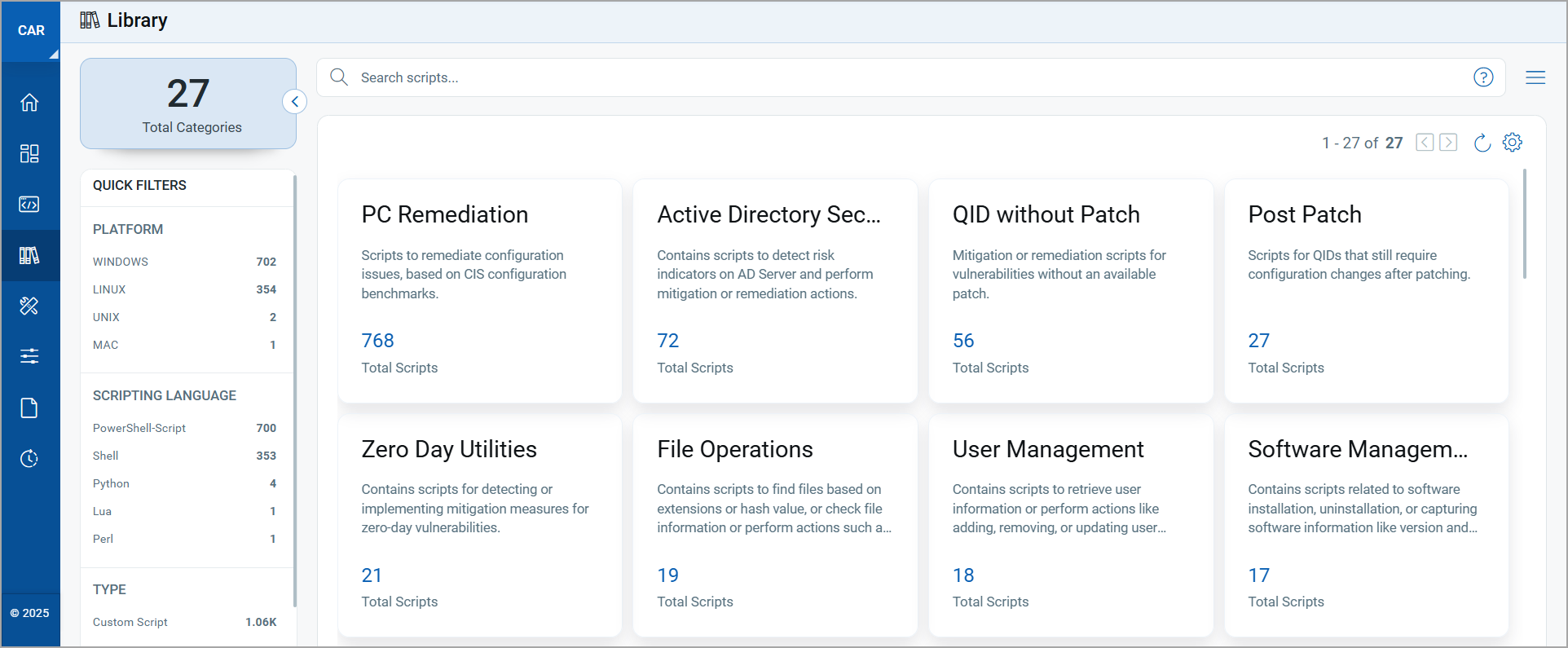Open the Scripts code icon in sidebar
The image size is (1568, 648).
pos(29,205)
